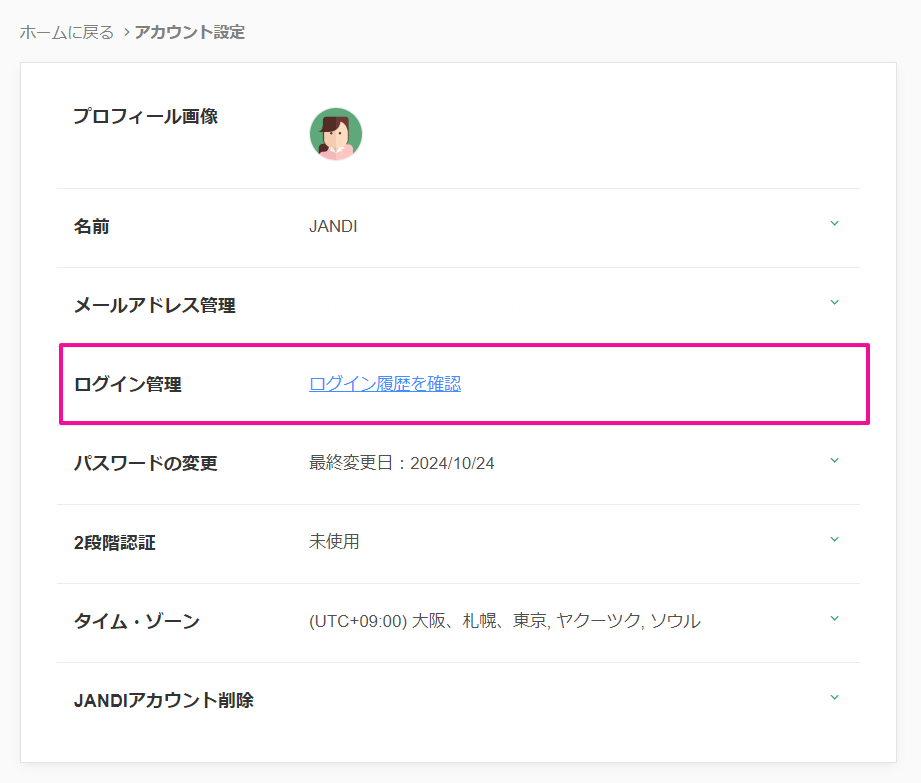The height and width of the screenshot is (783, 921).
Task: Click the UTC+09:00 time zone value
Action: 504,621
